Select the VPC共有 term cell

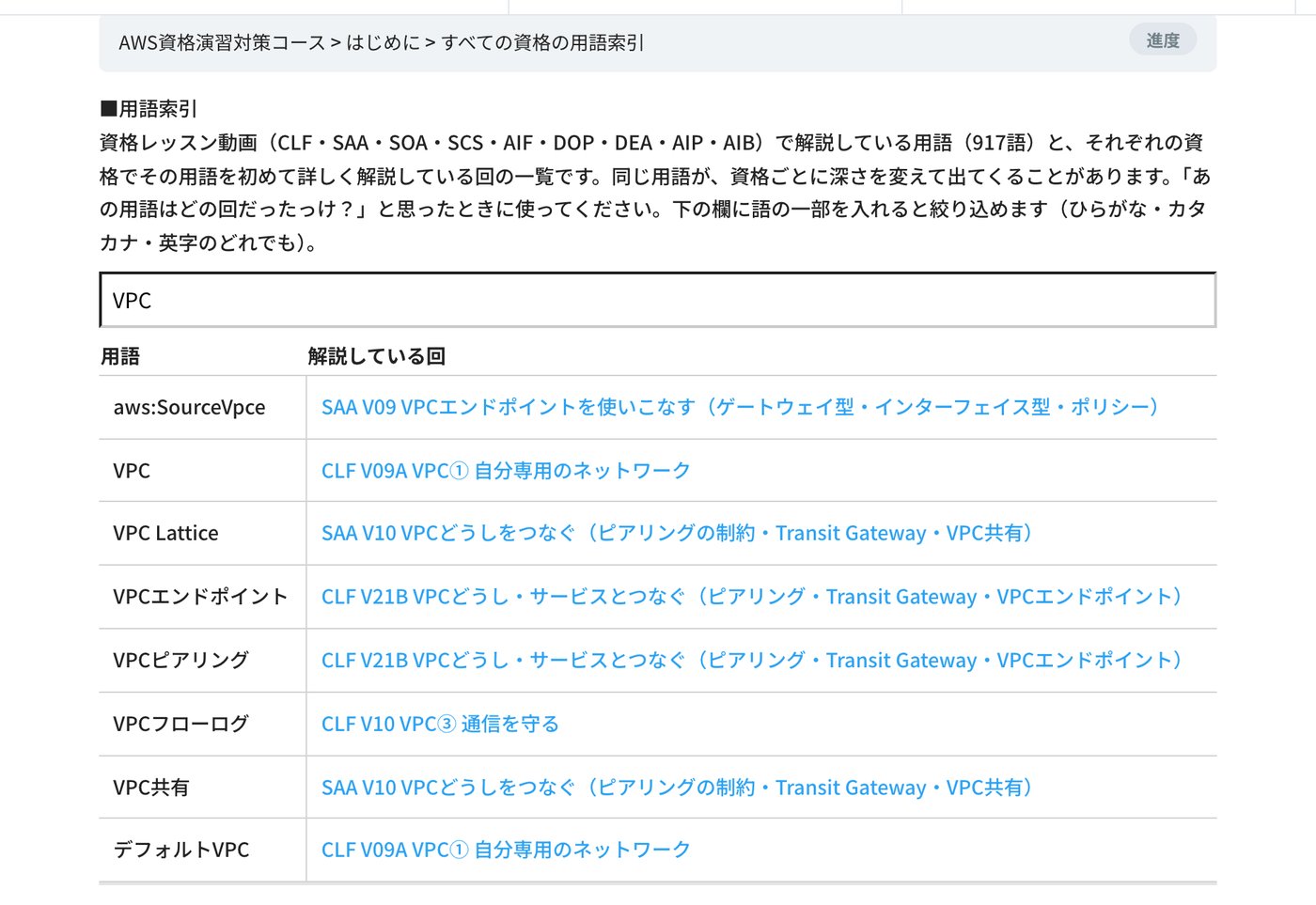(x=202, y=788)
